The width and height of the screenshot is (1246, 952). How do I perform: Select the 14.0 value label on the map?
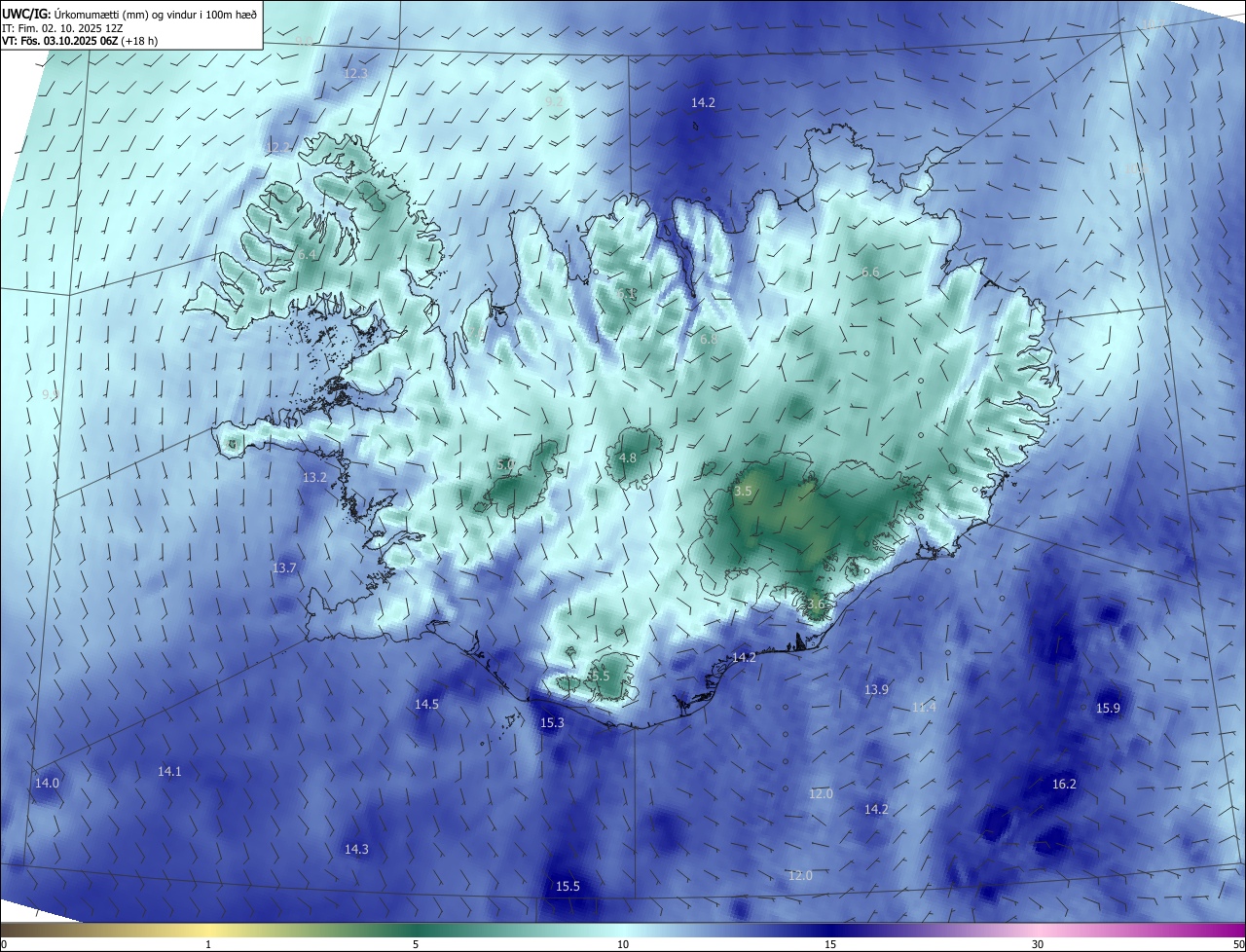coord(47,783)
